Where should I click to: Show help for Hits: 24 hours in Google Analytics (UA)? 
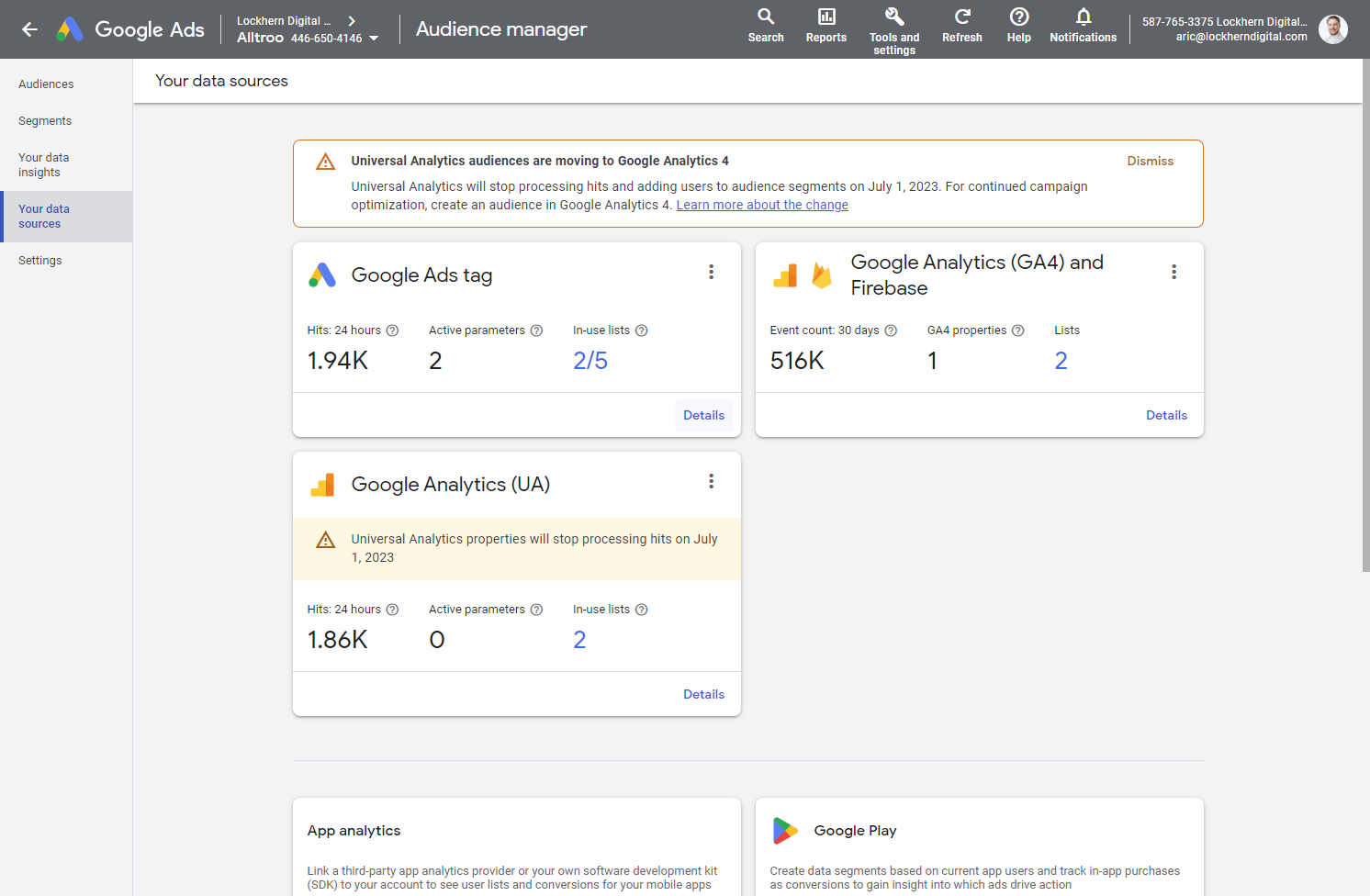[x=393, y=610]
